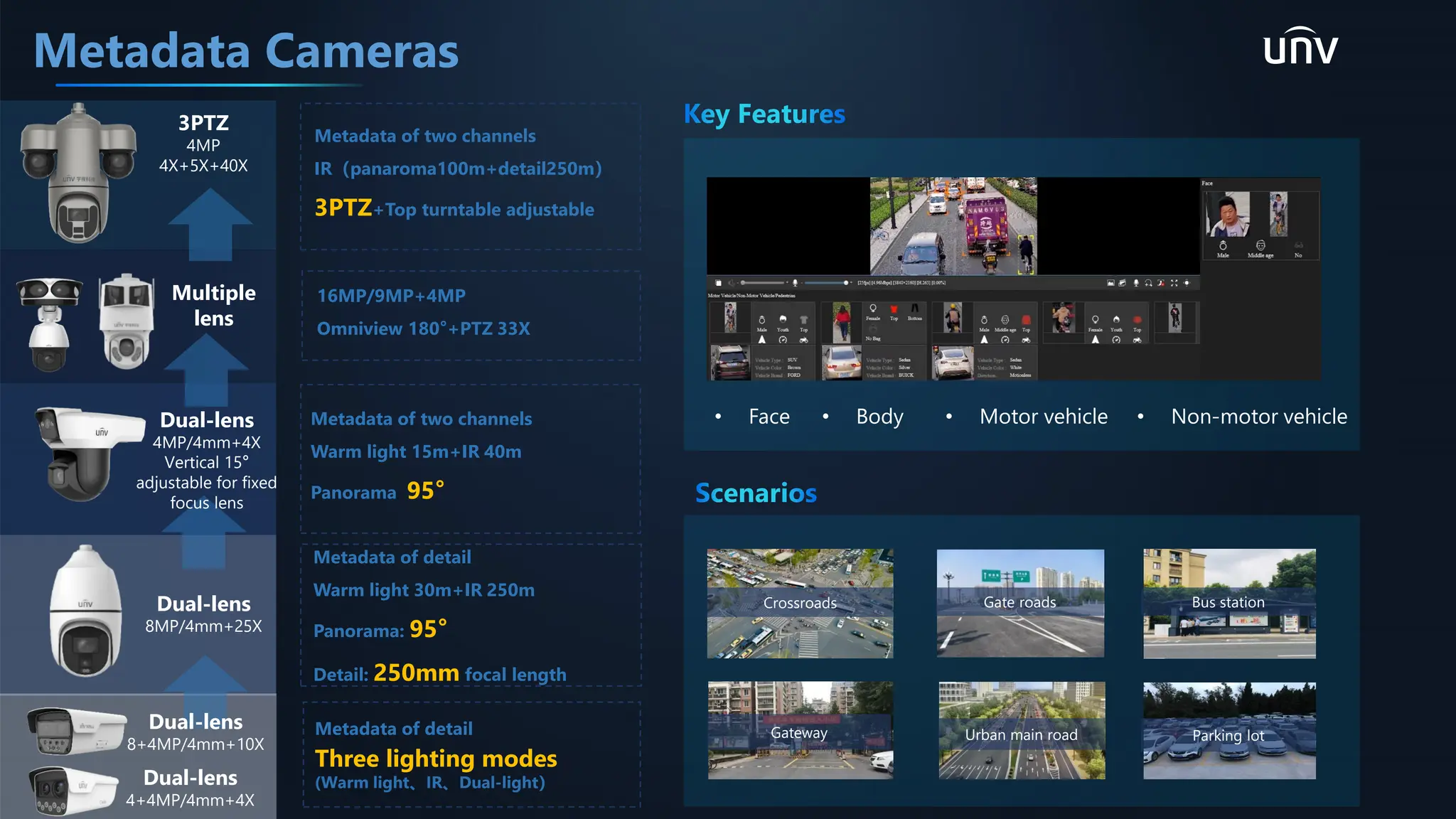1456x819 pixels.
Task: Click the fullscreen icon in video toolbar
Action: coord(1174,283)
